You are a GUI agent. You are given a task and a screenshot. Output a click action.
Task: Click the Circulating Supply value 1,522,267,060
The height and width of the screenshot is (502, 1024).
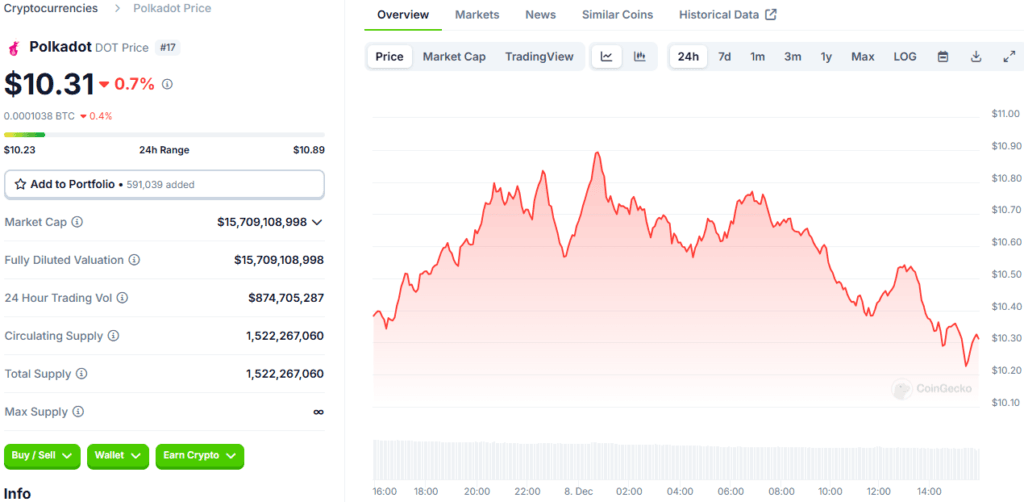[285, 336]
